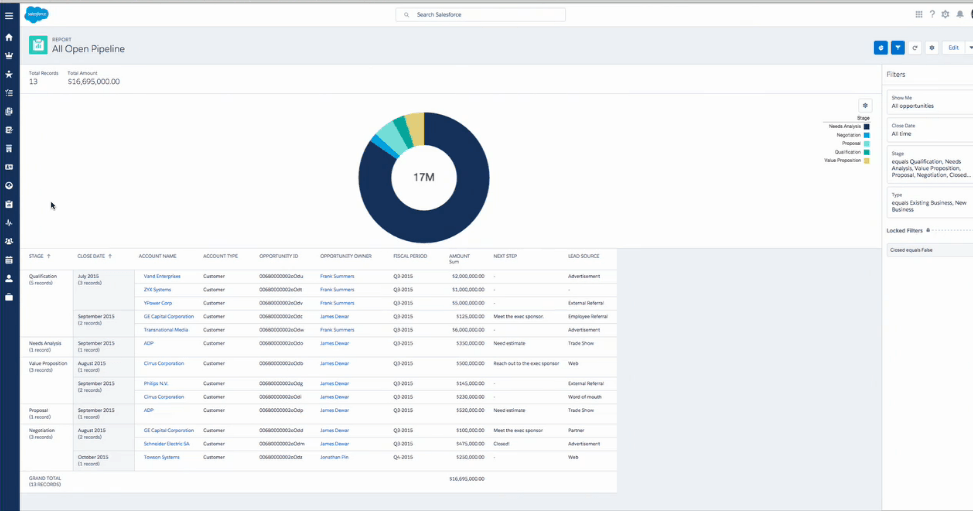The image size is (973, 511).
Task: Click the Edit report button
Action: click(x=953, y=47)
